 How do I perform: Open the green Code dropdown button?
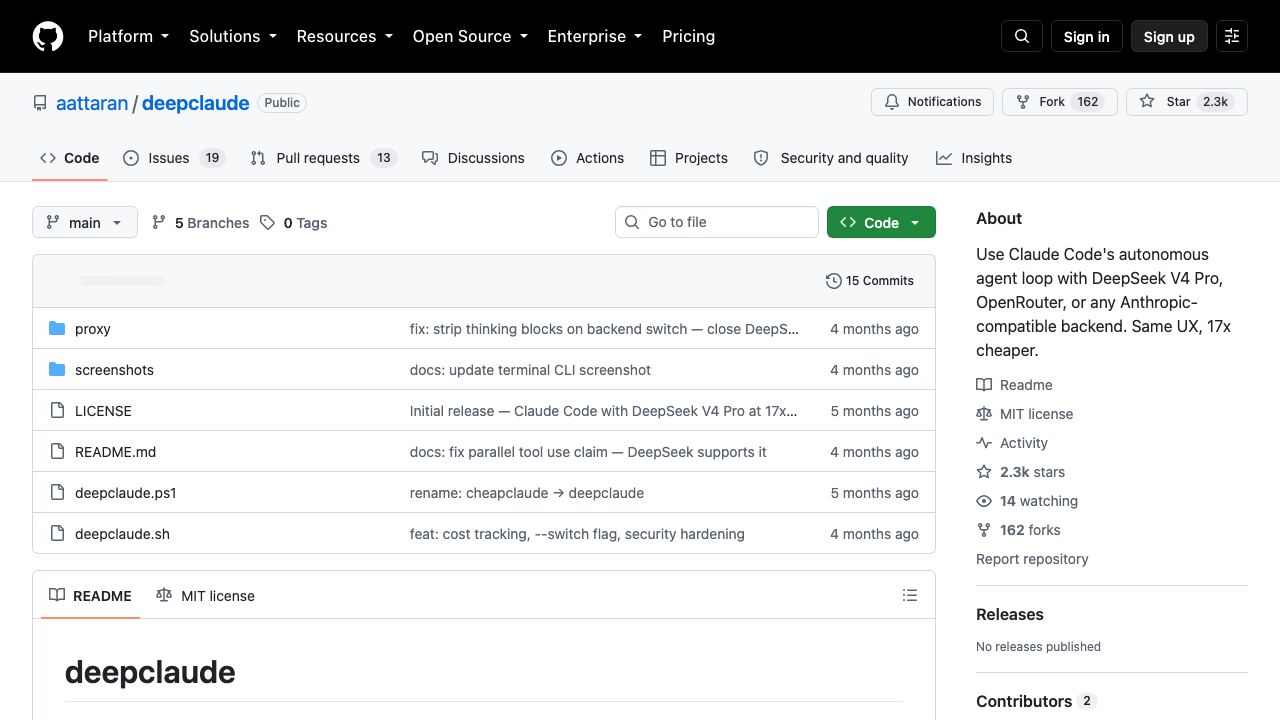(x=881, y=222)
